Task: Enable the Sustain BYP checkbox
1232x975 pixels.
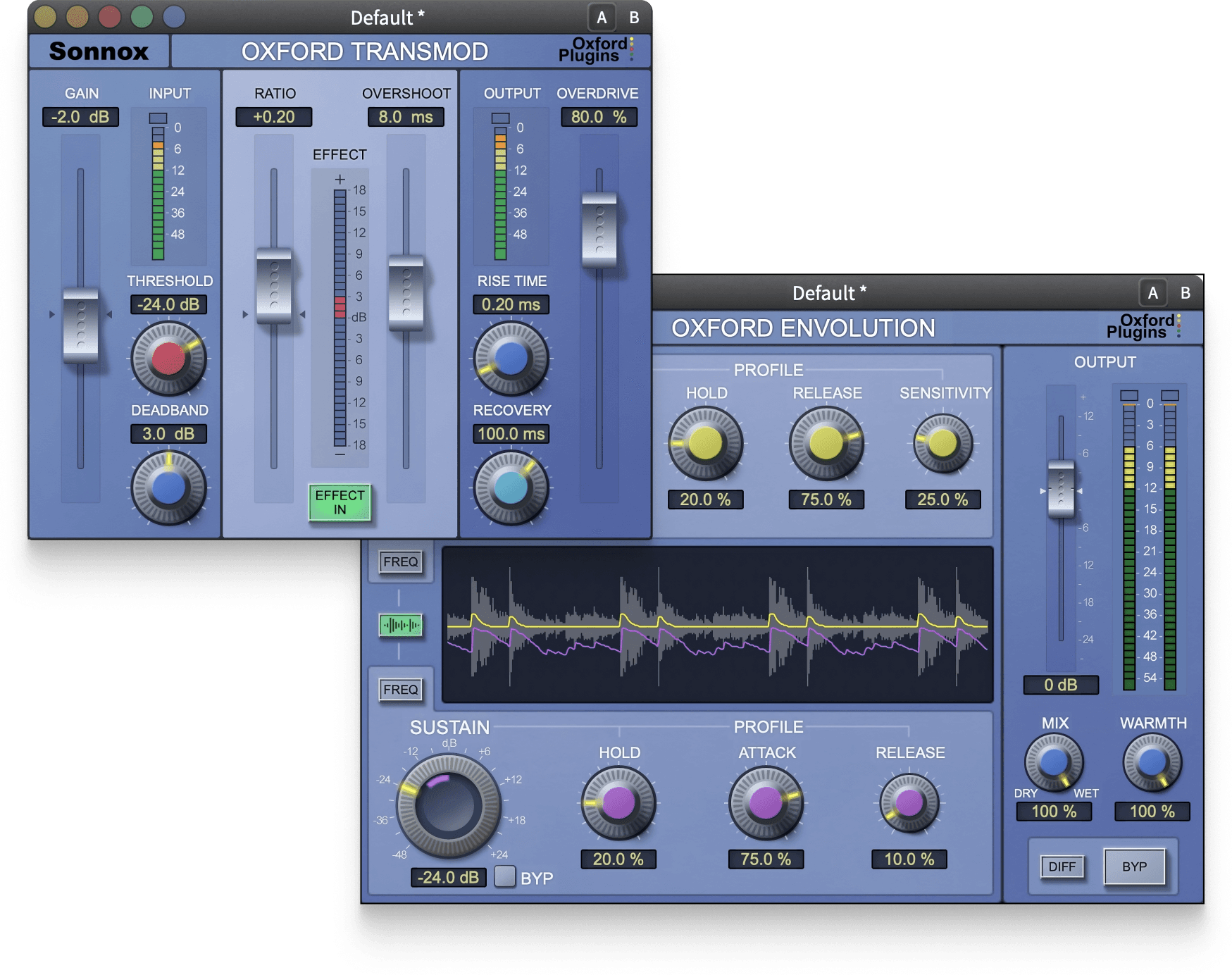Action: point(505,876)
